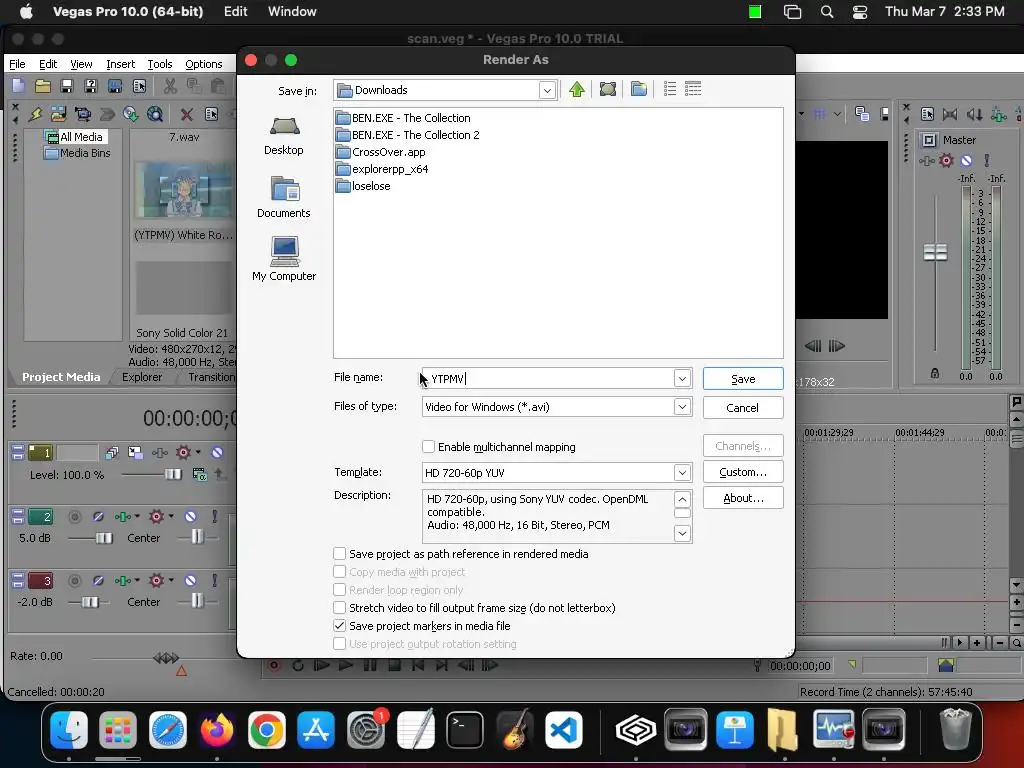Toggle Use project output rotation setting
The width and height of the screenshot is (1024, 768).
(340, 644)
